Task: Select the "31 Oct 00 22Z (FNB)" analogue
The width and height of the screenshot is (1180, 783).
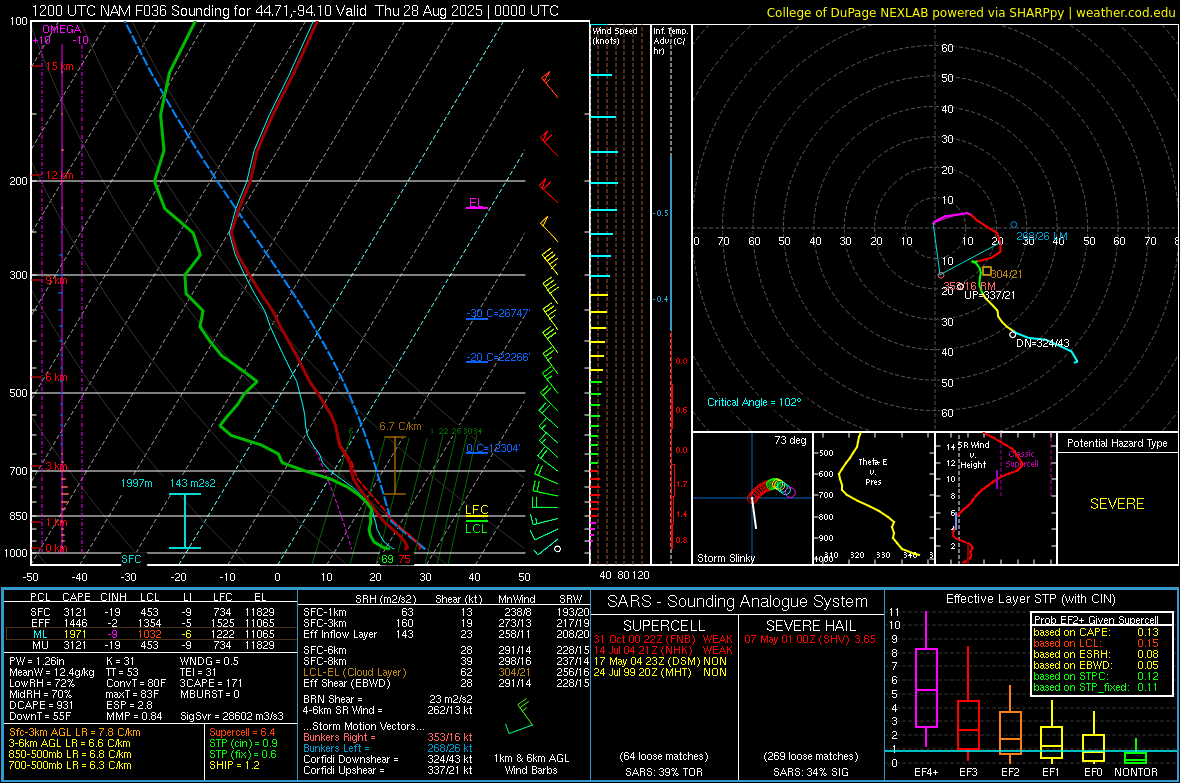Action: (x=645, y=639)
